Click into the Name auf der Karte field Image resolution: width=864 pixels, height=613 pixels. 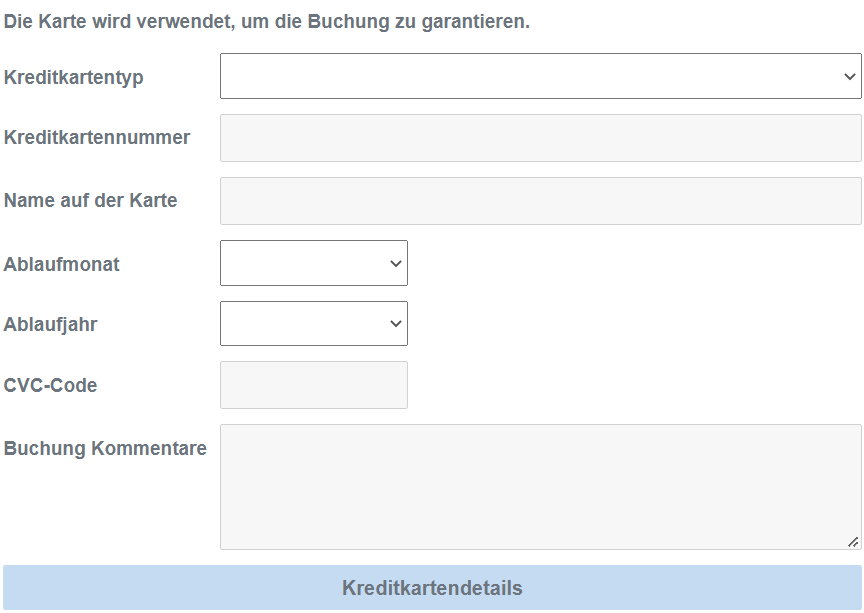coord(540,201)
